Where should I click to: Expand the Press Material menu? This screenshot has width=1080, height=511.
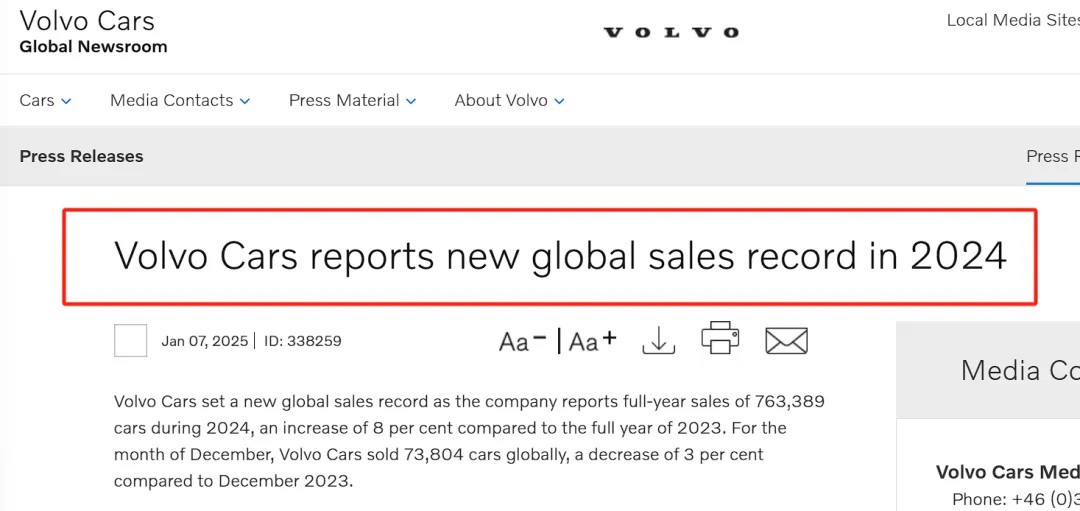pos(353,101)
